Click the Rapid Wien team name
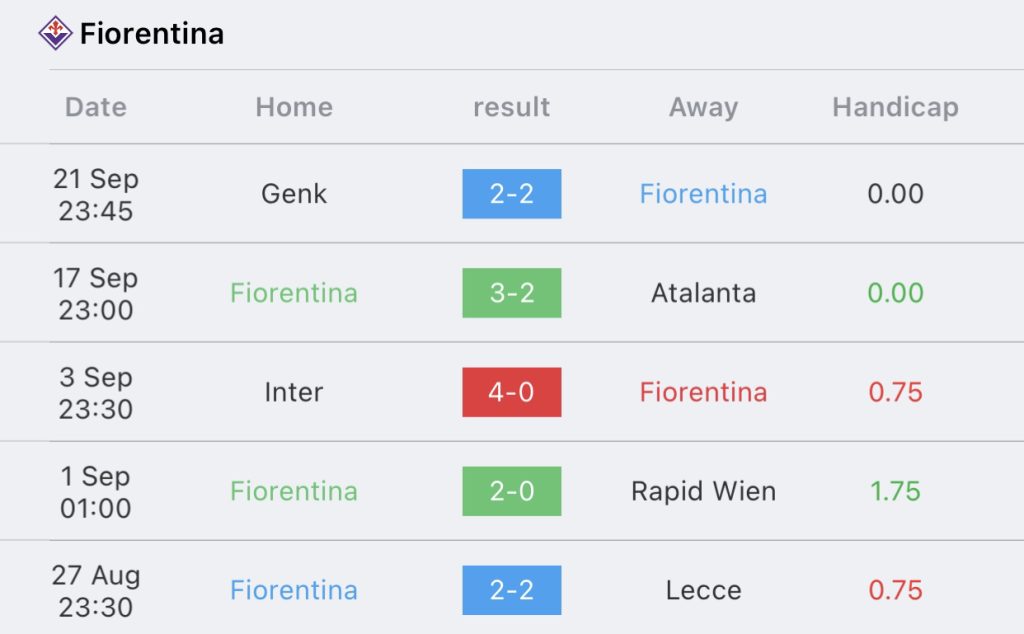Viewport: 1024px width, 634px height. click(703, 491)
